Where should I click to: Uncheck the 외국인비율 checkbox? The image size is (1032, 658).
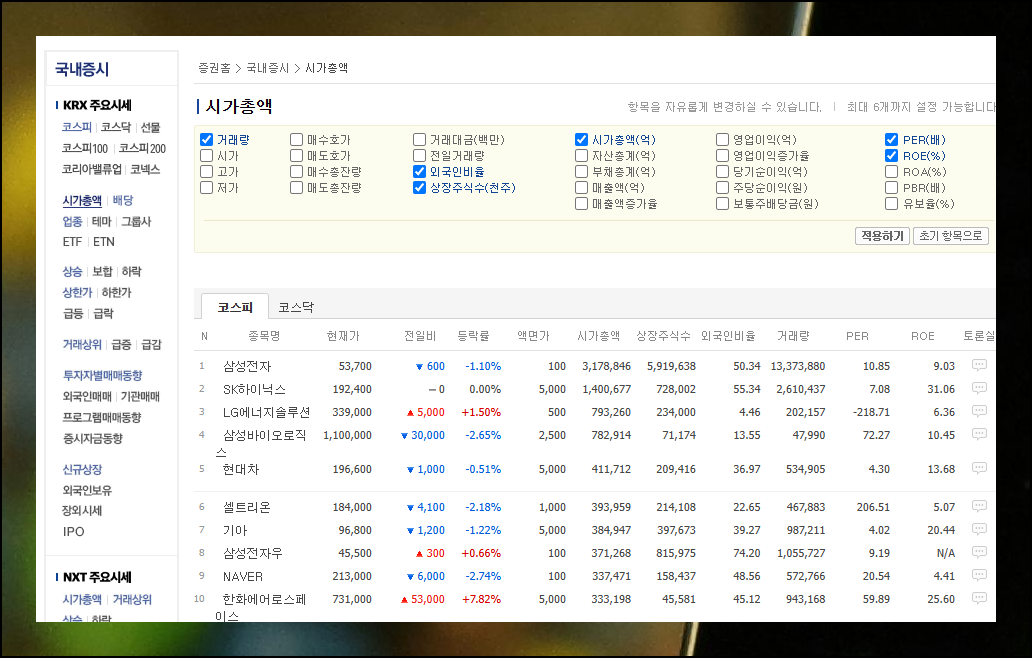[420, 171]
